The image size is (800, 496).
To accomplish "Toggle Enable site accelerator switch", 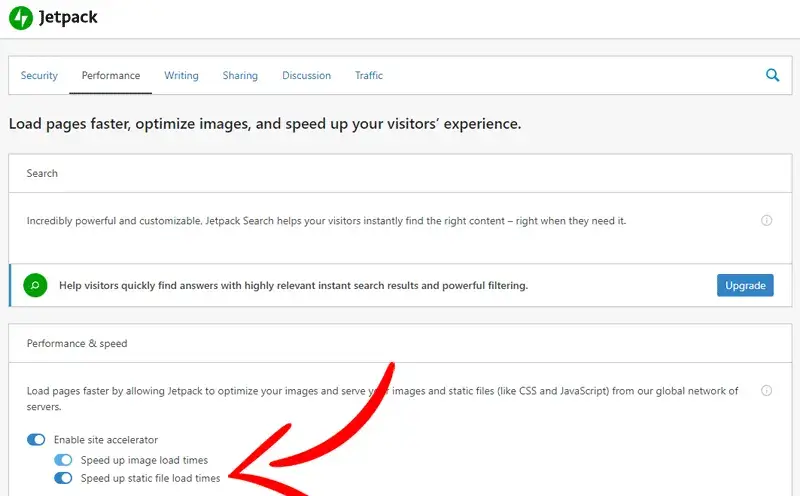I will coord(36,439).
